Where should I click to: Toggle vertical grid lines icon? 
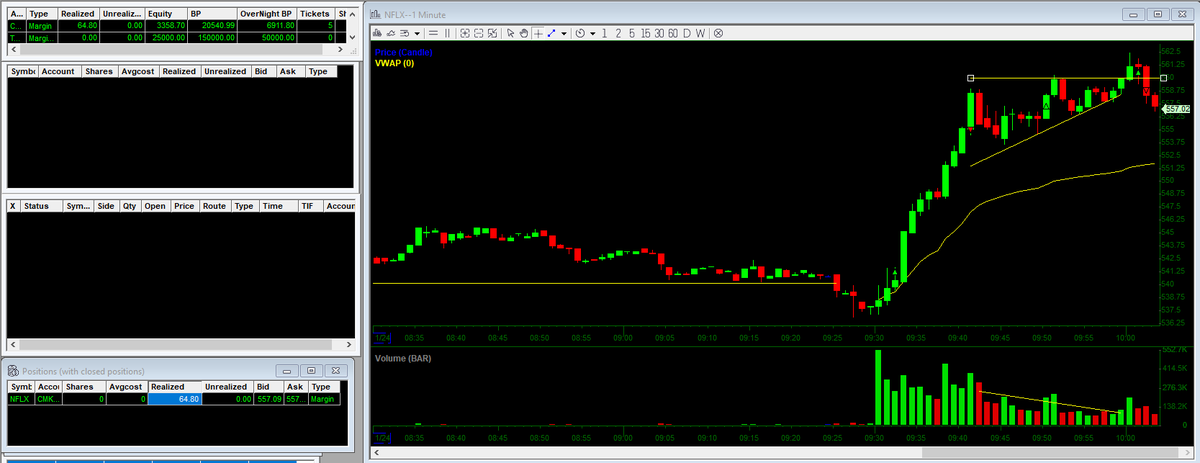pyautogui.click(x=447, y=33)
